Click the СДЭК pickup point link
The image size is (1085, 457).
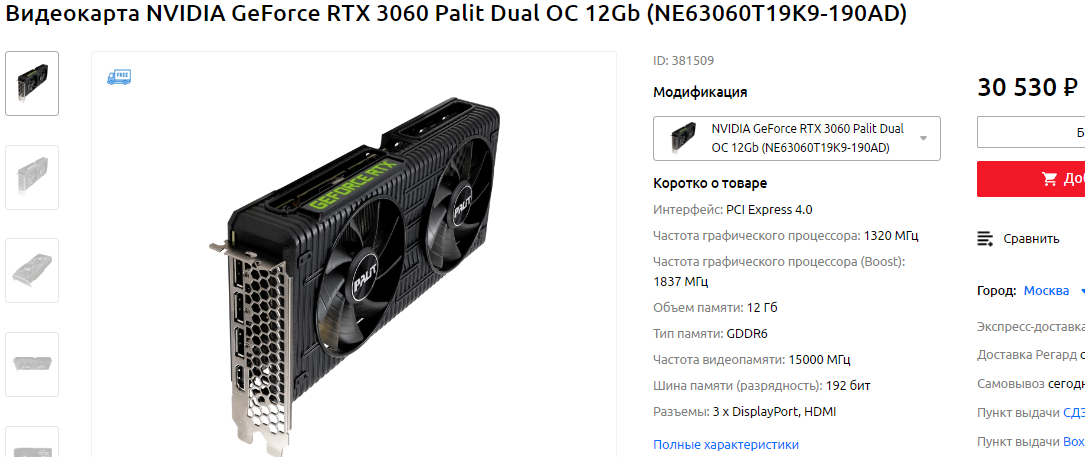click(1074, 413)
